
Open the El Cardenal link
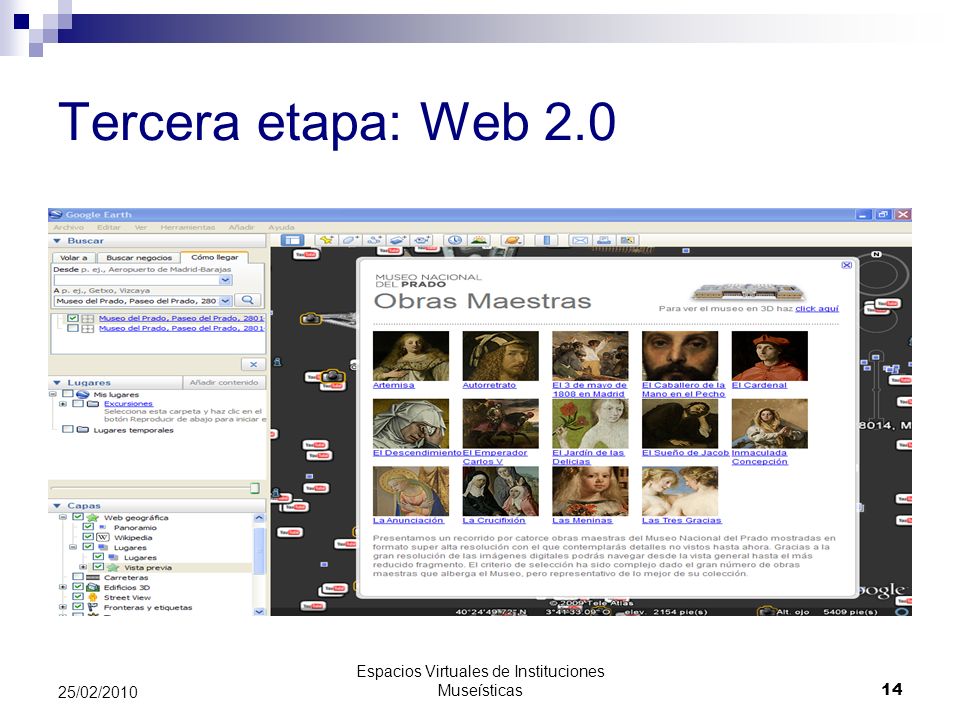tap(759, 385)
